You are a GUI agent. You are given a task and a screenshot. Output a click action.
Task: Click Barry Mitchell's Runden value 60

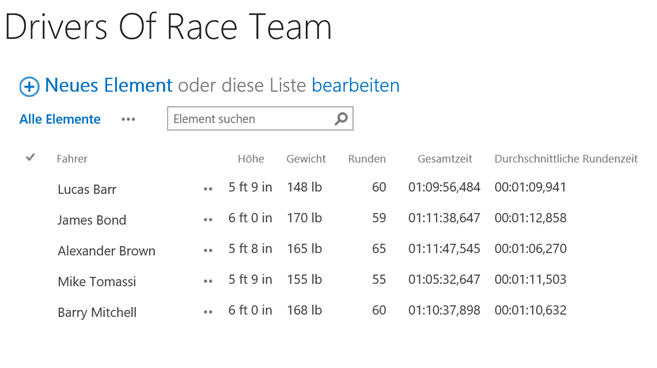(x=379, y=310)
